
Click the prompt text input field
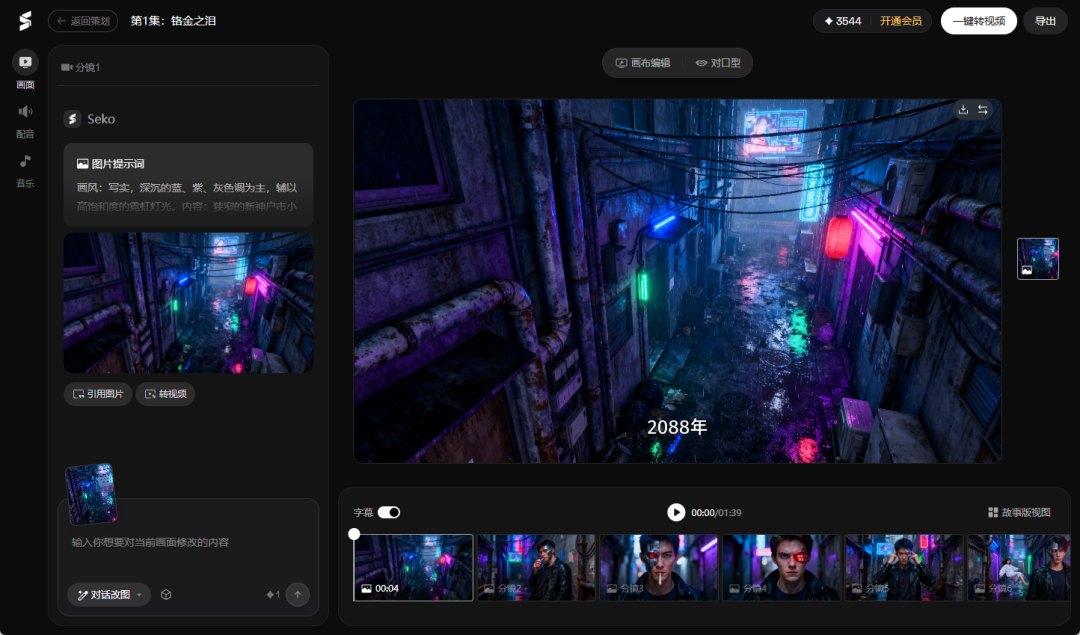pyautogui.click(x=188, y=542)
